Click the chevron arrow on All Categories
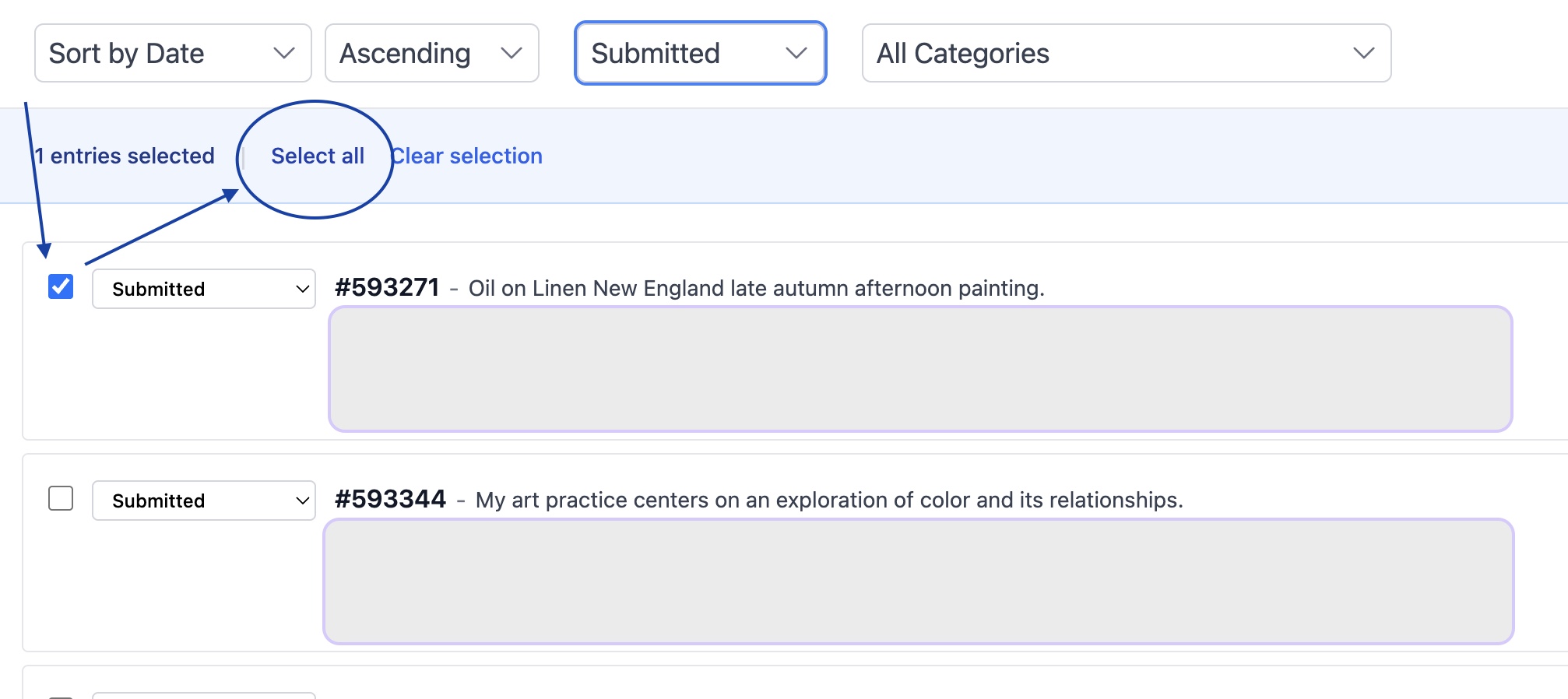 [x=1363, y=53]
